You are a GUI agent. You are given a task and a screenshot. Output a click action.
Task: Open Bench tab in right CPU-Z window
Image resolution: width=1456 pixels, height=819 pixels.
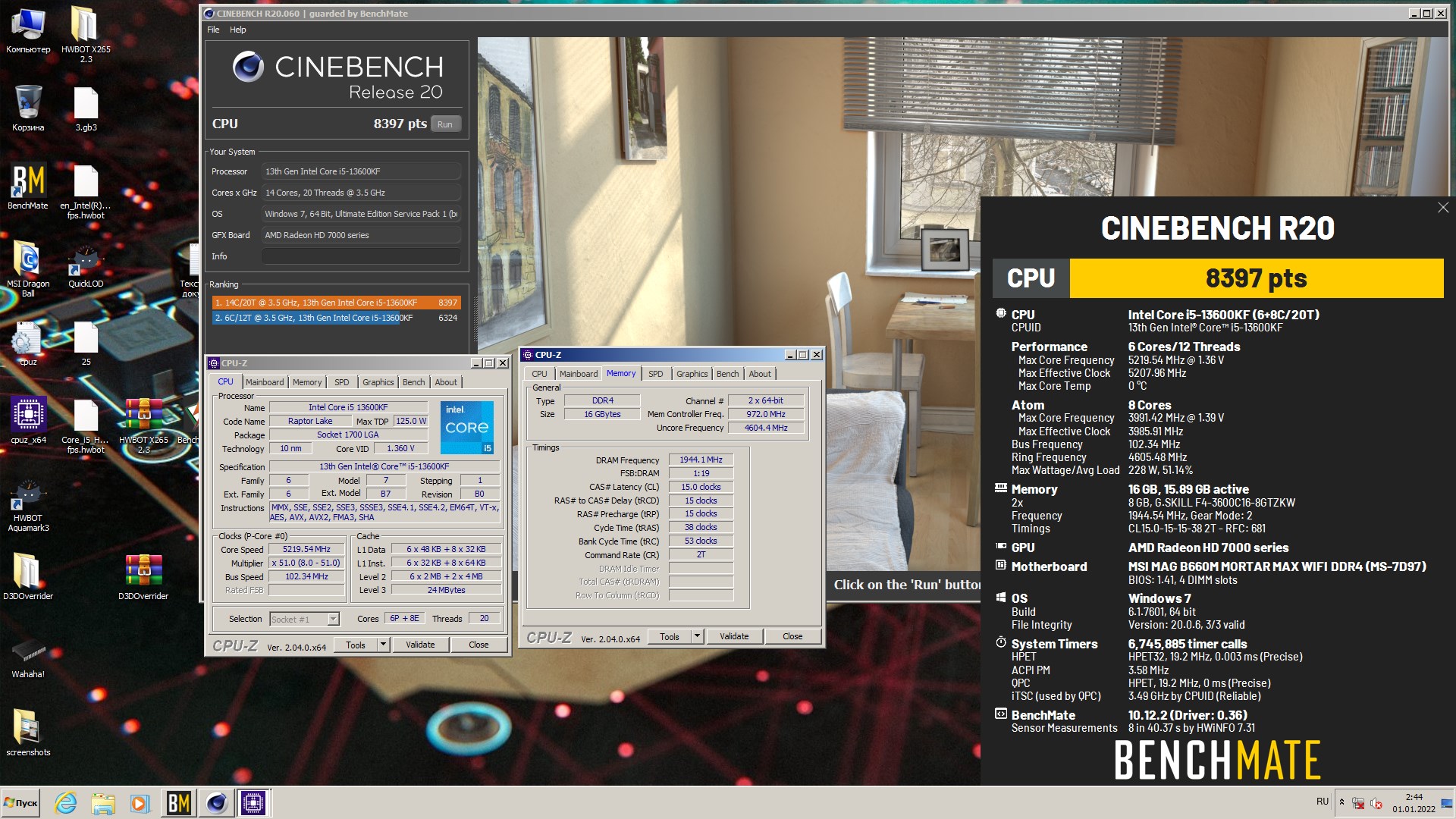(728, 374)
